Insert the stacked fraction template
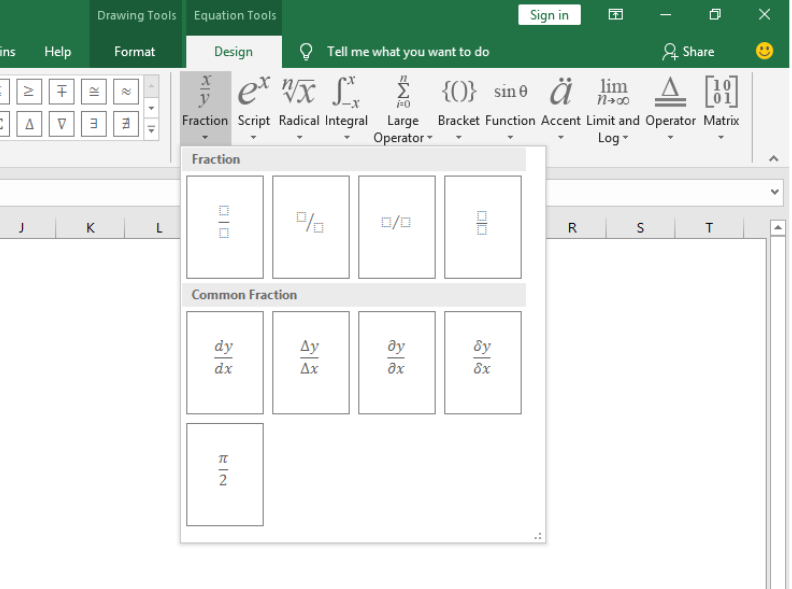This screenshot has height=589, width=792. pos(225,227)
